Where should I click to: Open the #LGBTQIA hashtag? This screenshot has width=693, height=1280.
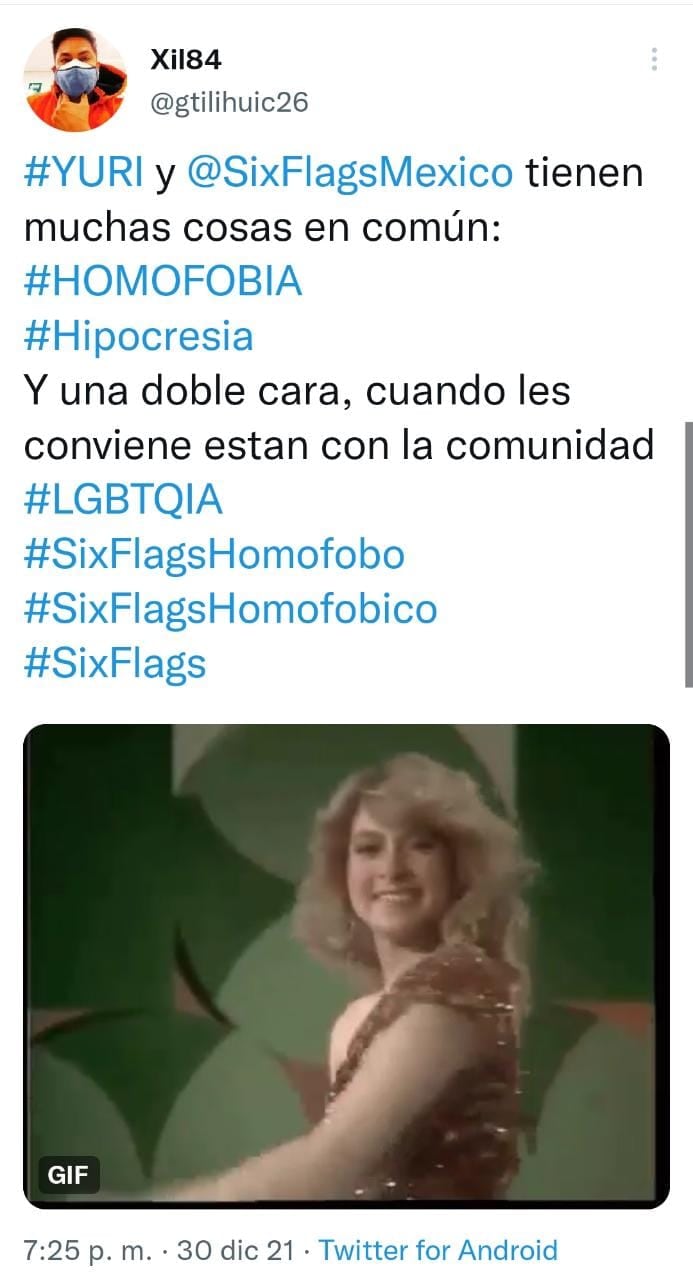pyautogui.click(x=123, y=500)
